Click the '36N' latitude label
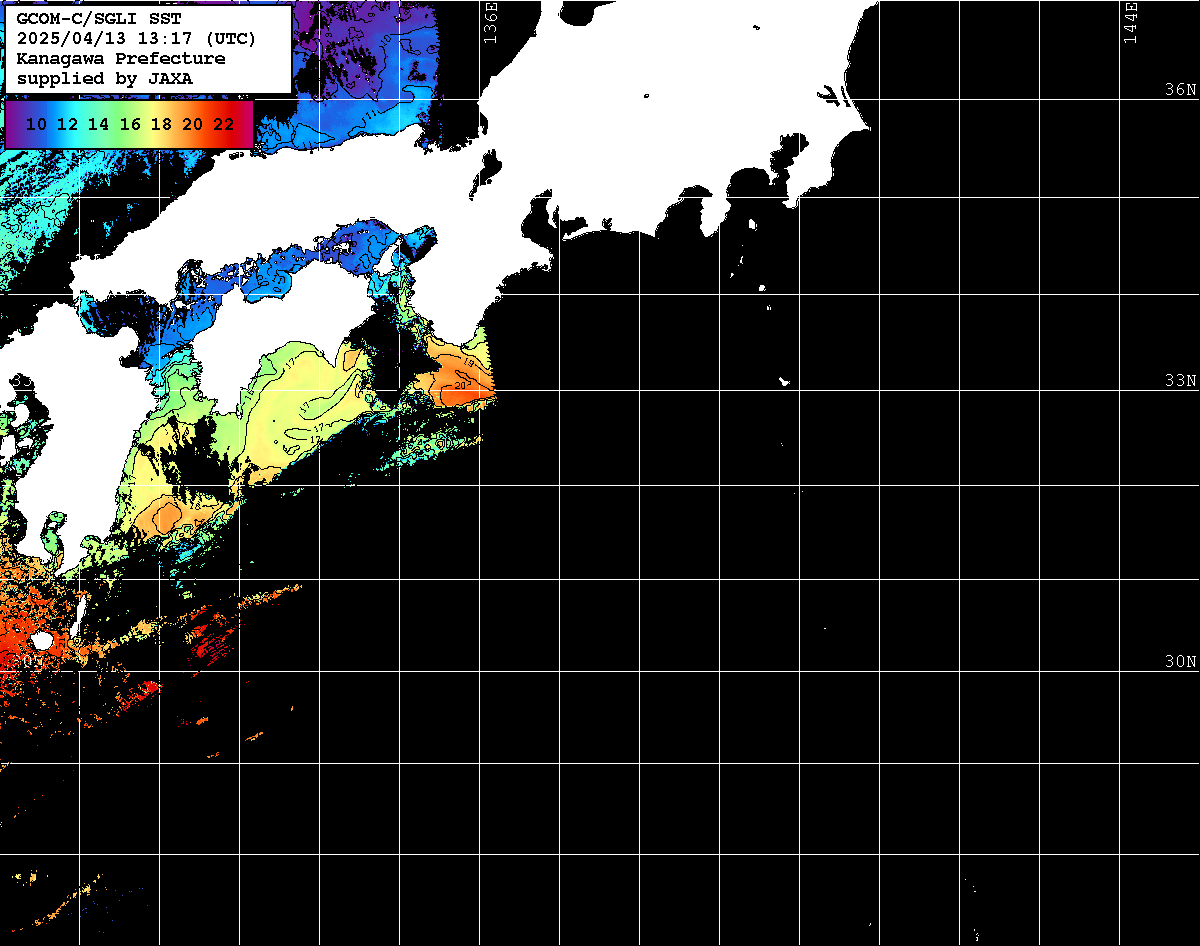The width and height of the screenshot is (1200, 946). click(x=1180, y=90)
